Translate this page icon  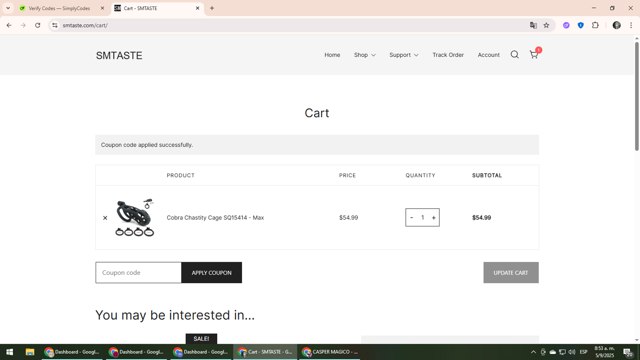coord(533,25)
